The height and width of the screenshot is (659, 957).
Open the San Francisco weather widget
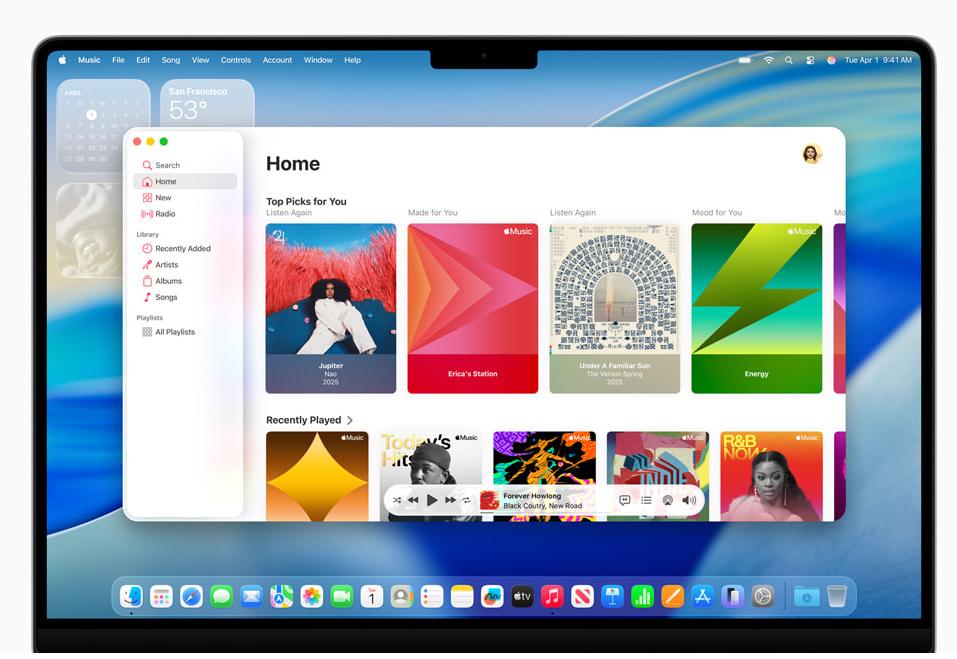click(208, 103)
